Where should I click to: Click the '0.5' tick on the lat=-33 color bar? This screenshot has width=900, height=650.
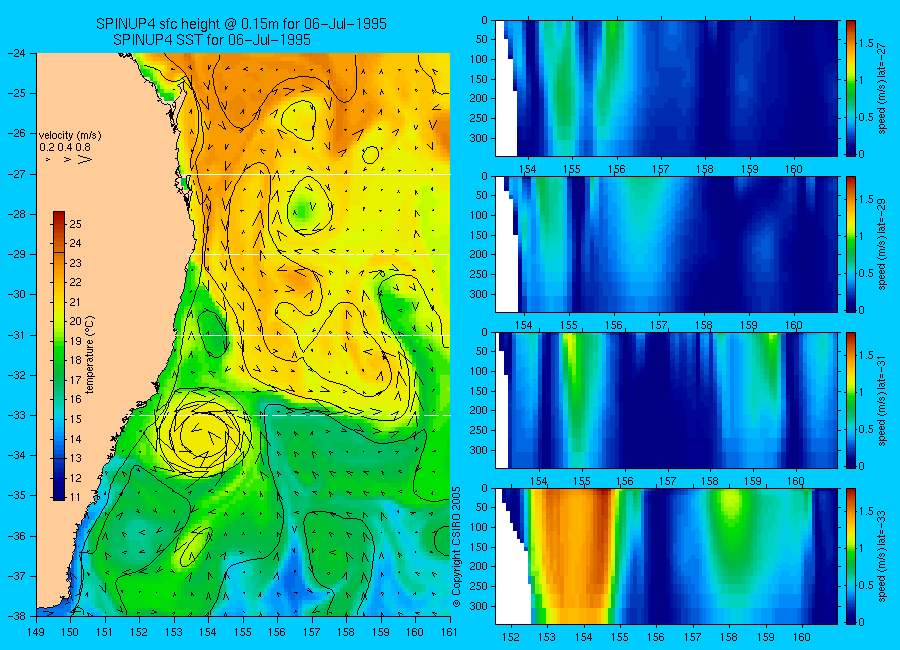(x=866, y=585)
